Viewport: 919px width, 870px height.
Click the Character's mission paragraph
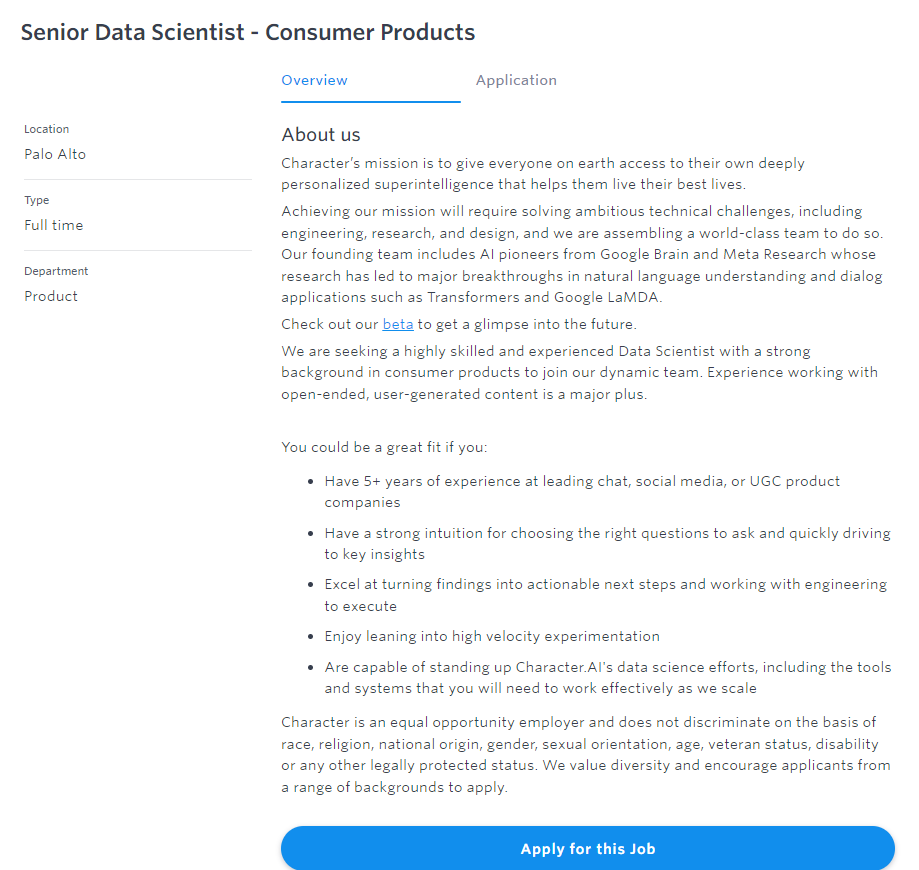tap(542, 173)
